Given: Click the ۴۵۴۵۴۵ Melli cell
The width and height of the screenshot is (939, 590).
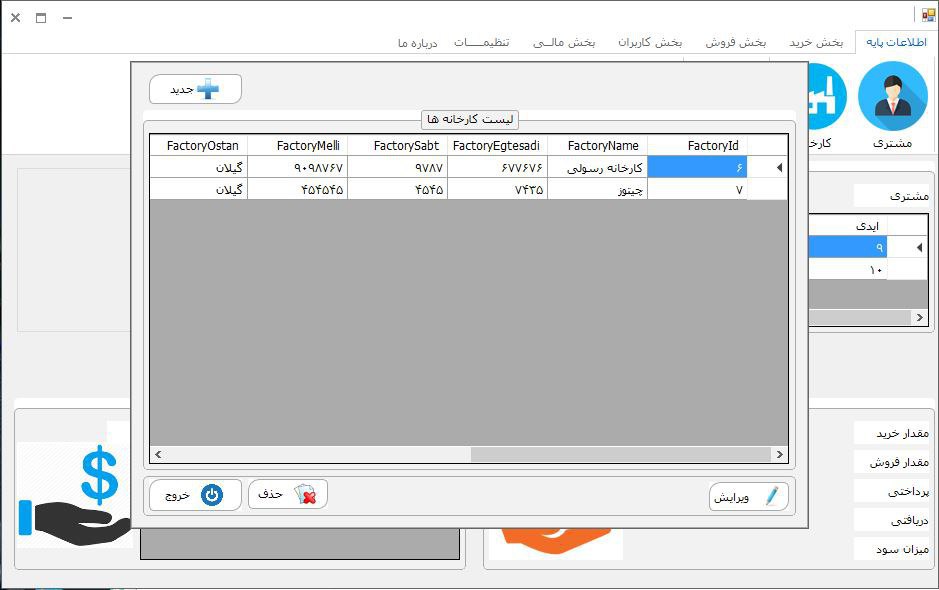Looking at the screenshot, I should point(297,189).
